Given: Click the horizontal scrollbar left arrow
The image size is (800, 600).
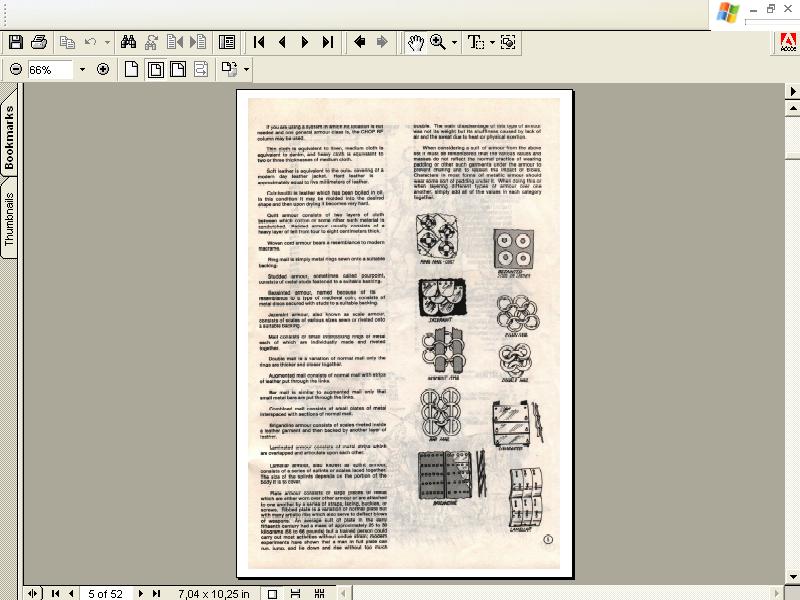Looking at the screenshot, I should (x=343, y=593).
